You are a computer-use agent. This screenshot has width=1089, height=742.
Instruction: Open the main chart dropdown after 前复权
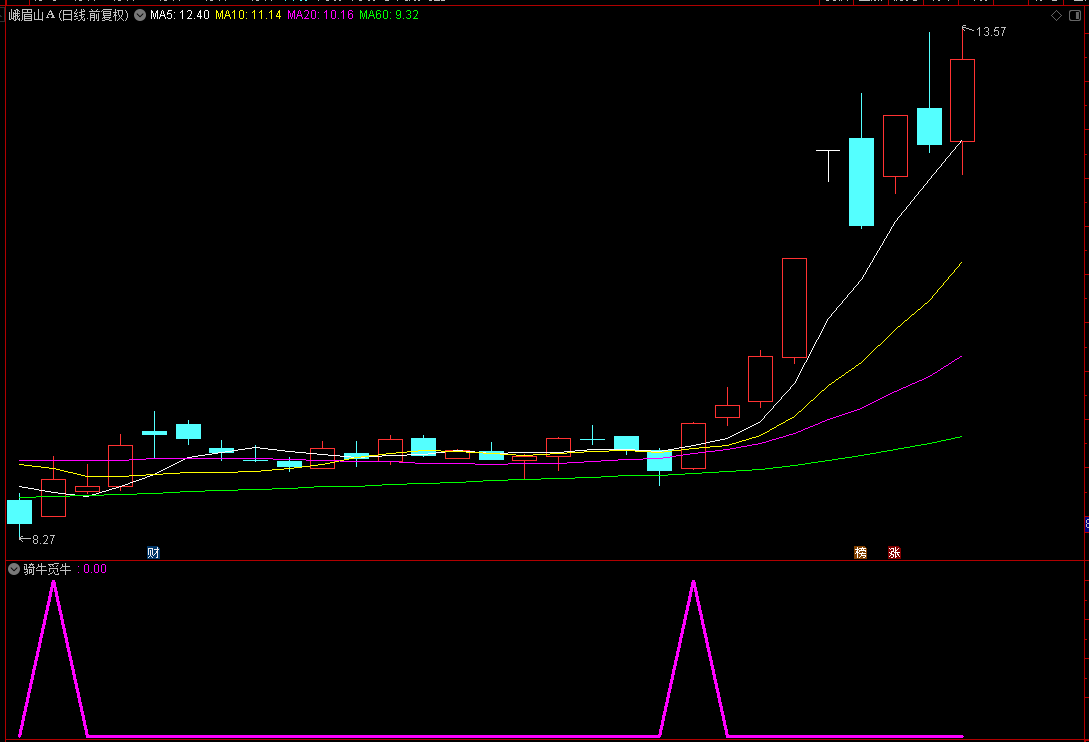tap(140, 15)
